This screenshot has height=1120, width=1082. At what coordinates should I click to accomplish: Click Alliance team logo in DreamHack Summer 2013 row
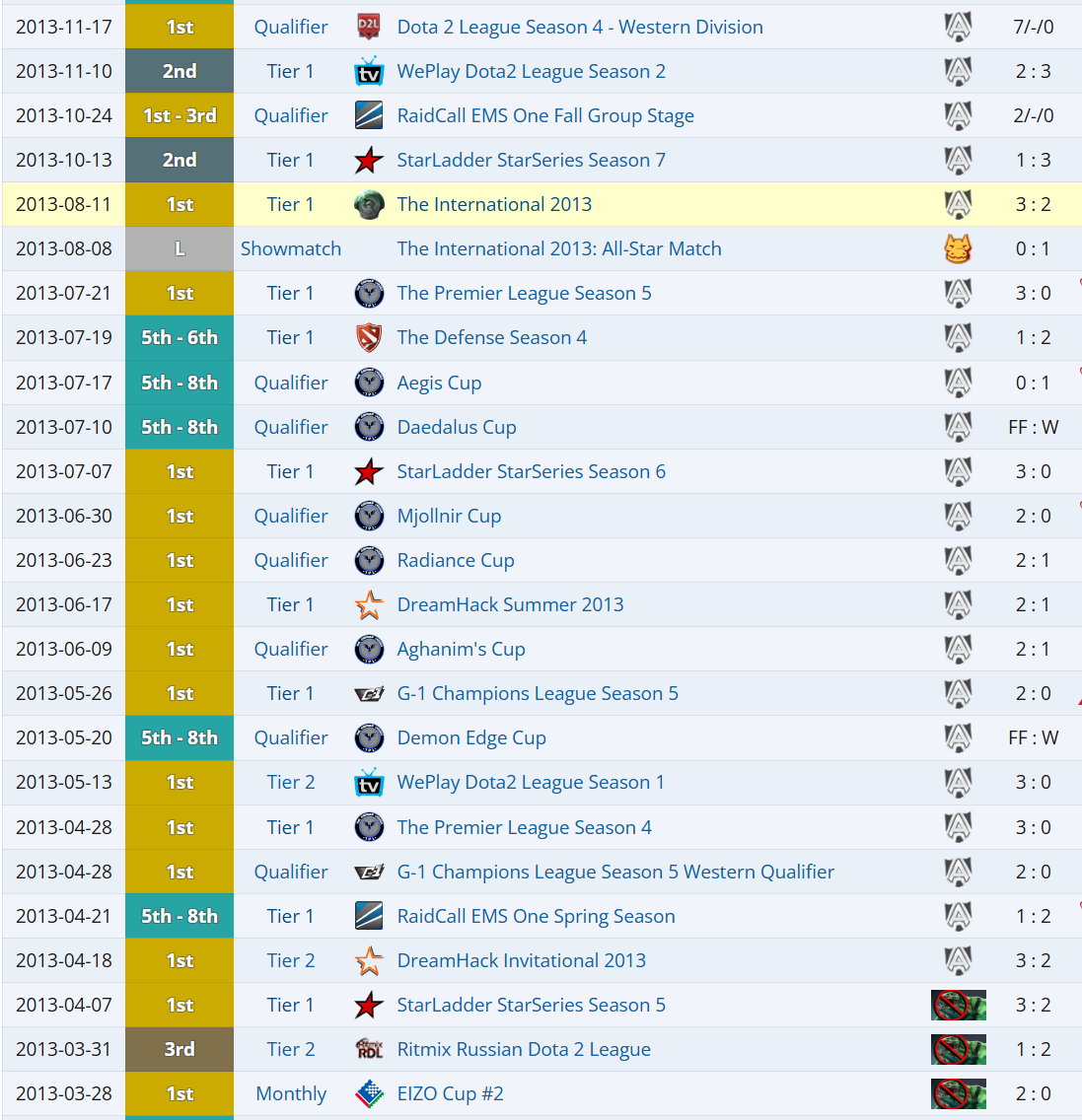958,605
